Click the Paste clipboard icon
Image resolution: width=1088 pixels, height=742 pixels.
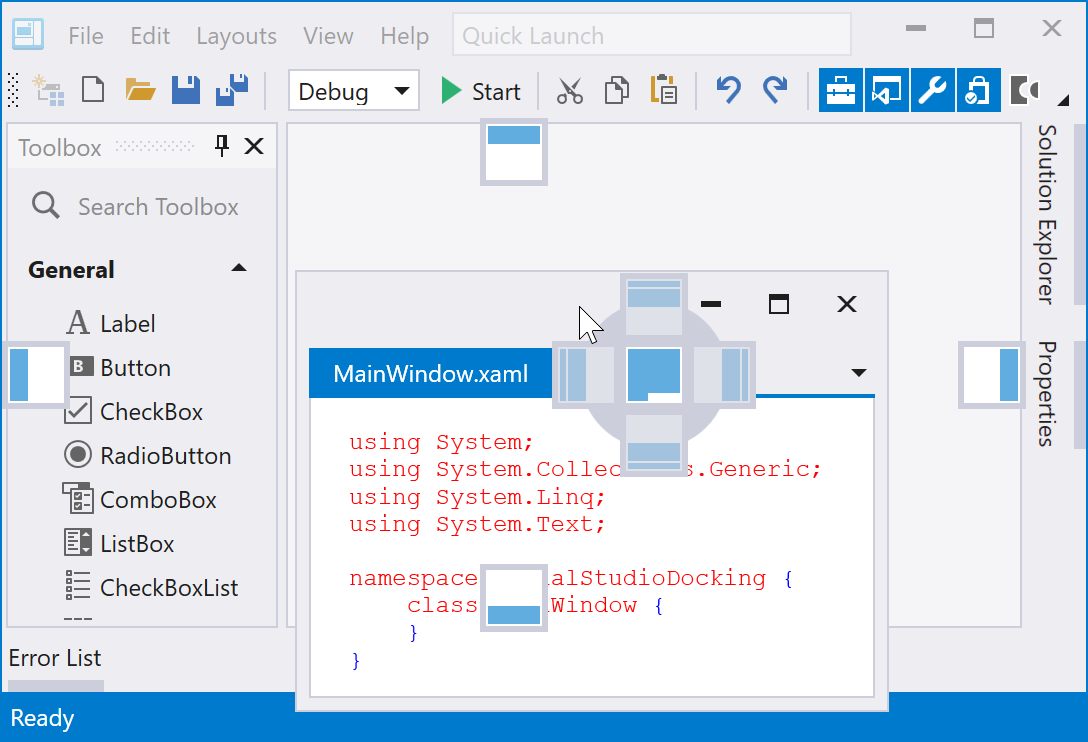(663, 91)
